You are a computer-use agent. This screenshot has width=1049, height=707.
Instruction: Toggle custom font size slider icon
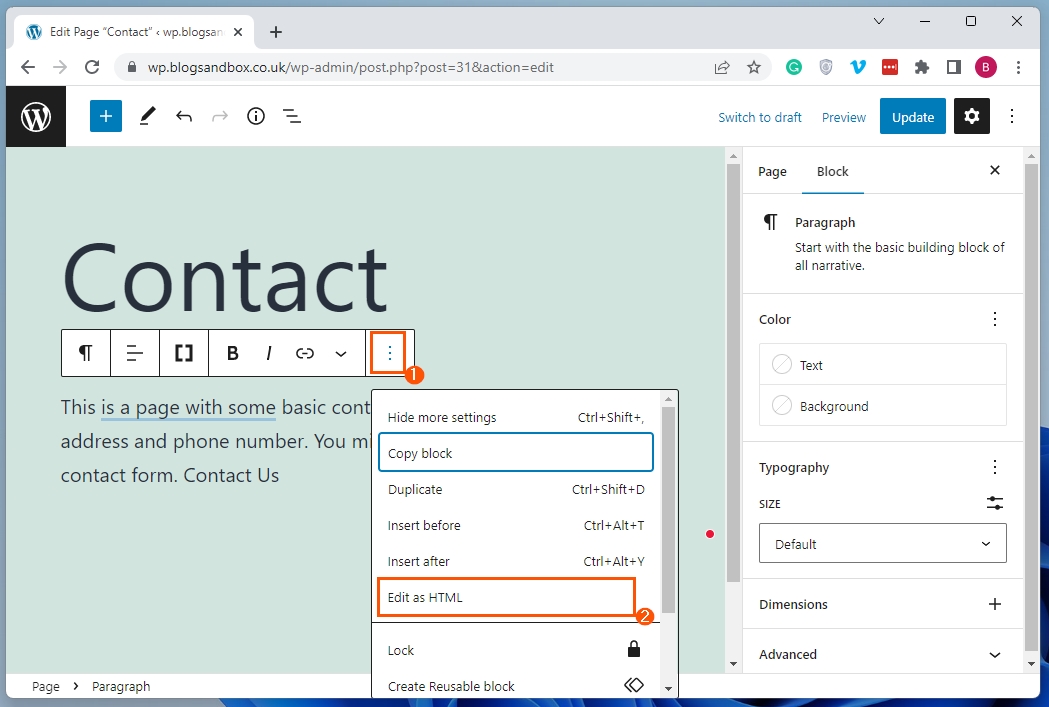(x=995, y=503)
